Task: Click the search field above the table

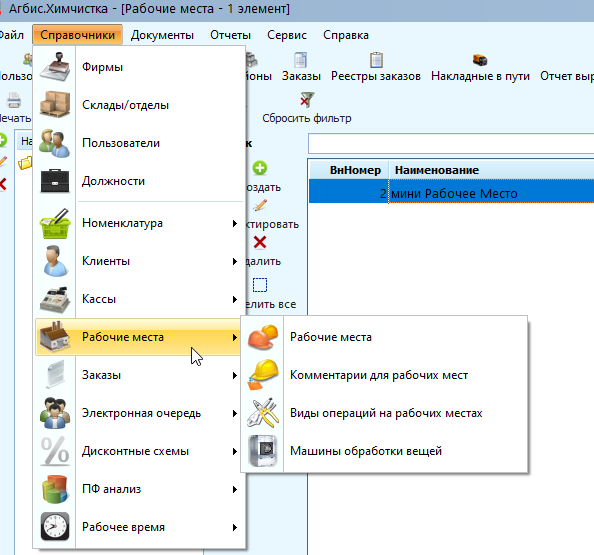Action: tap(451, 143)
